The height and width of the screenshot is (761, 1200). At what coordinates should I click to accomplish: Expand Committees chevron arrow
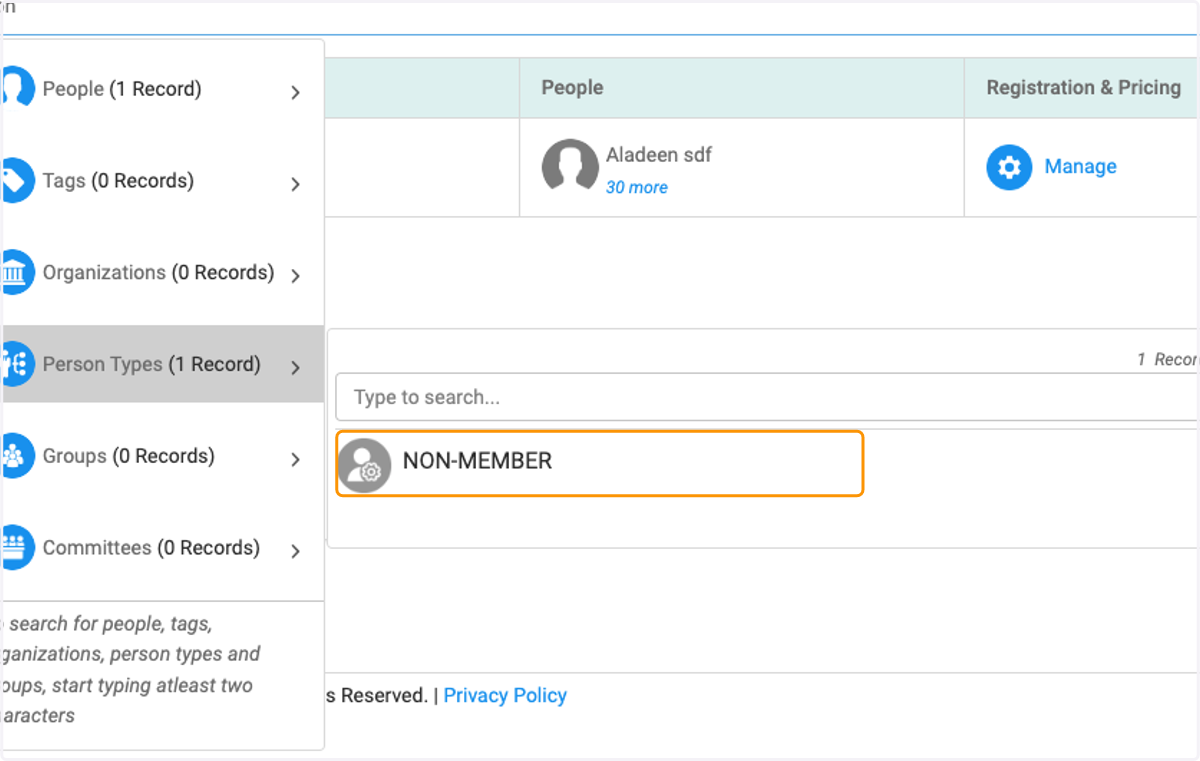click(295, 551)
